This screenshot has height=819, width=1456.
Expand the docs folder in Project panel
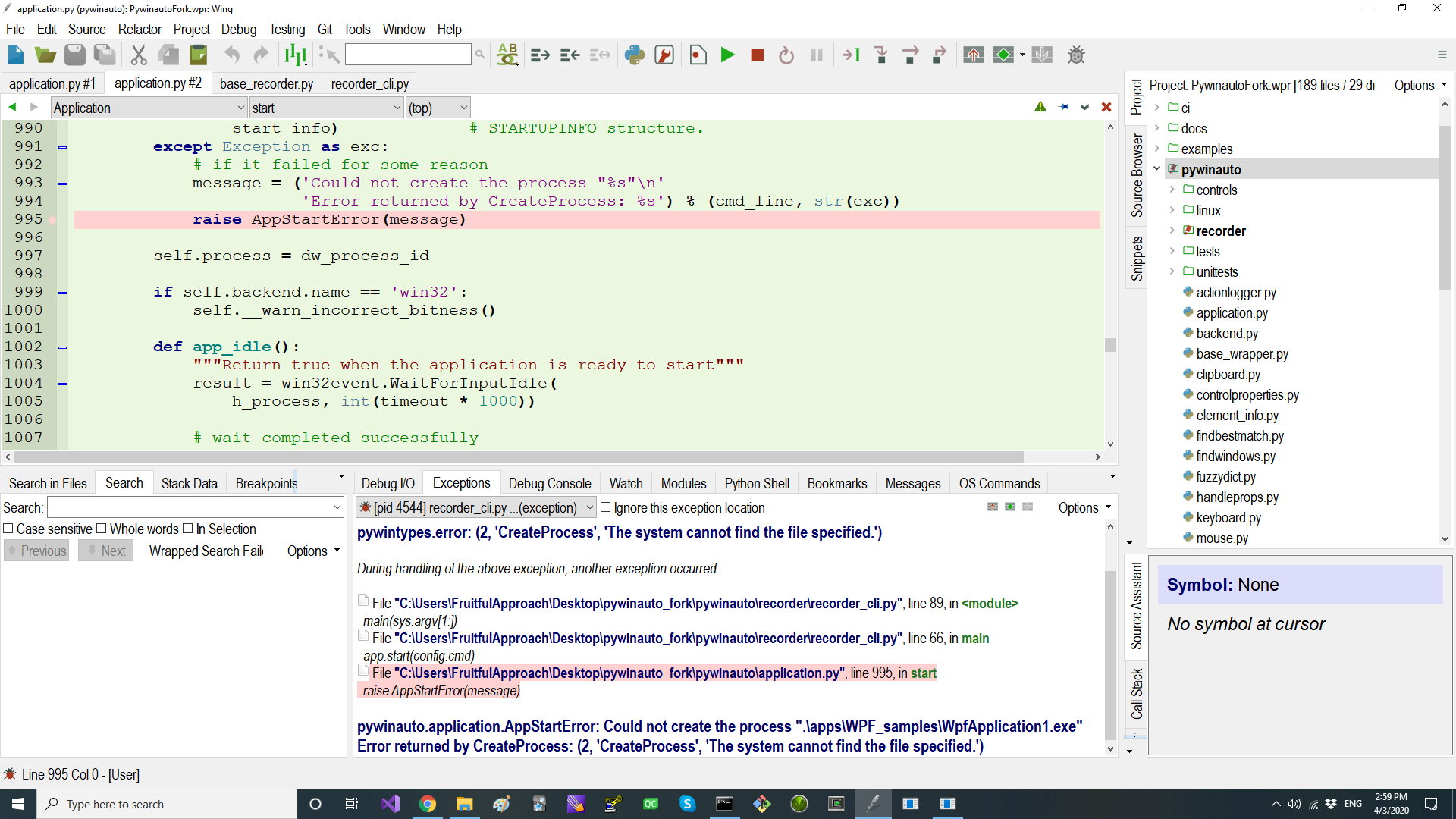(x=1156, y=128)
